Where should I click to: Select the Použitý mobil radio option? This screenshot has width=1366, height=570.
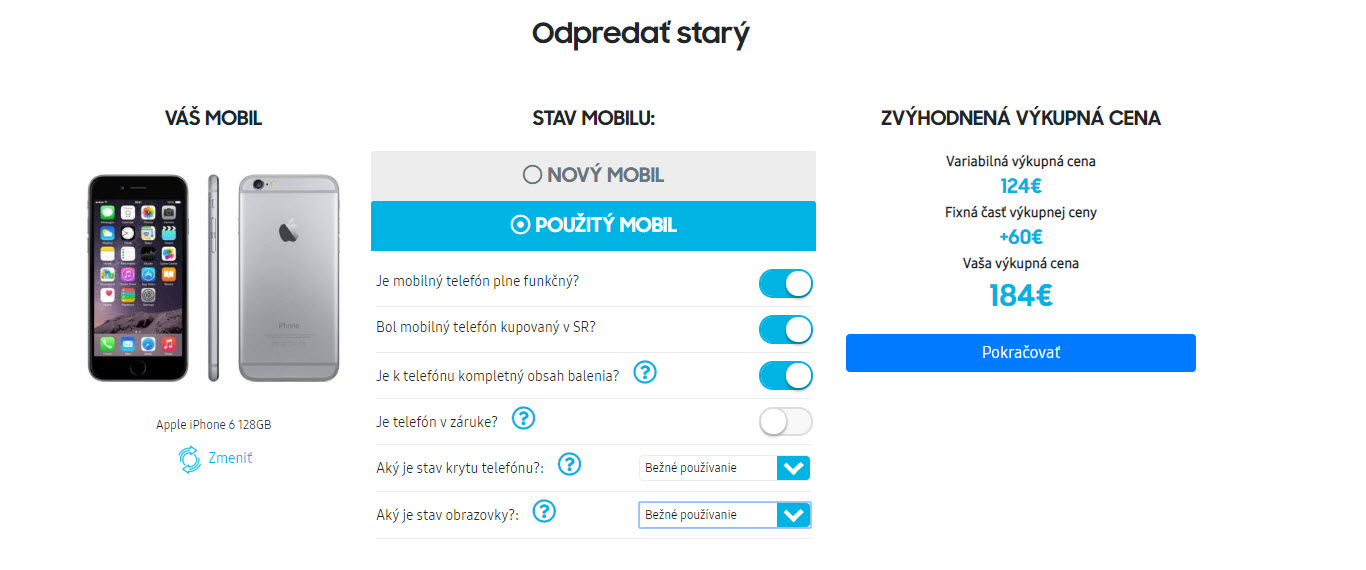(520, 226)
